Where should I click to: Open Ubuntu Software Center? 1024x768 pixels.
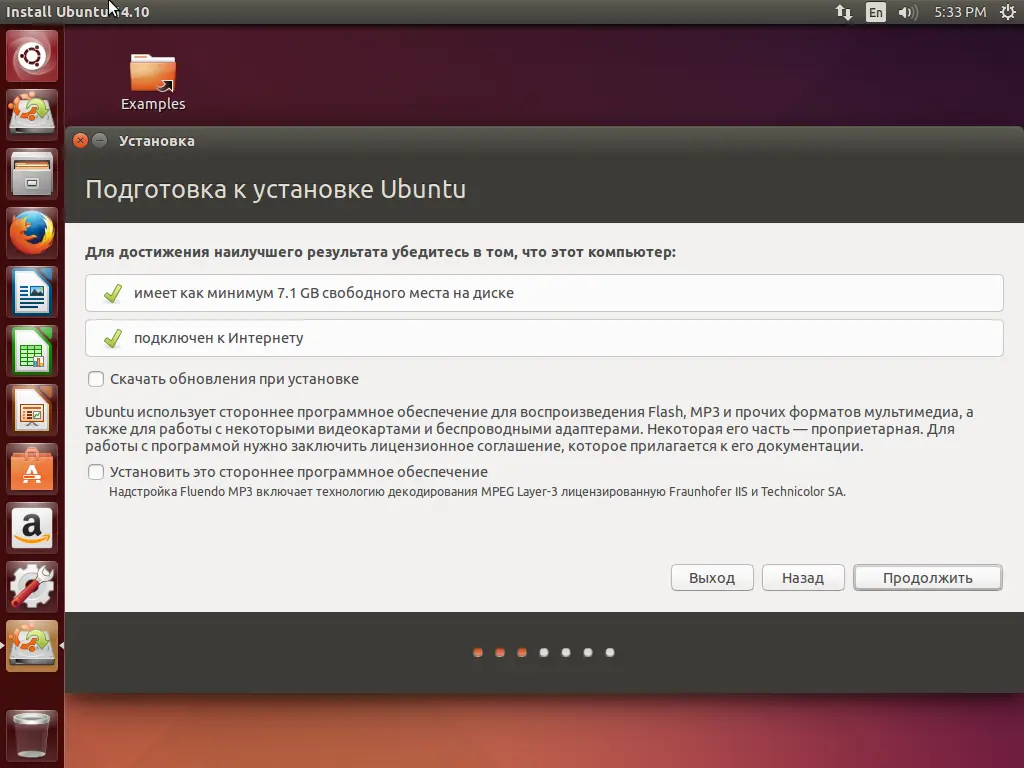coord(32,469)
